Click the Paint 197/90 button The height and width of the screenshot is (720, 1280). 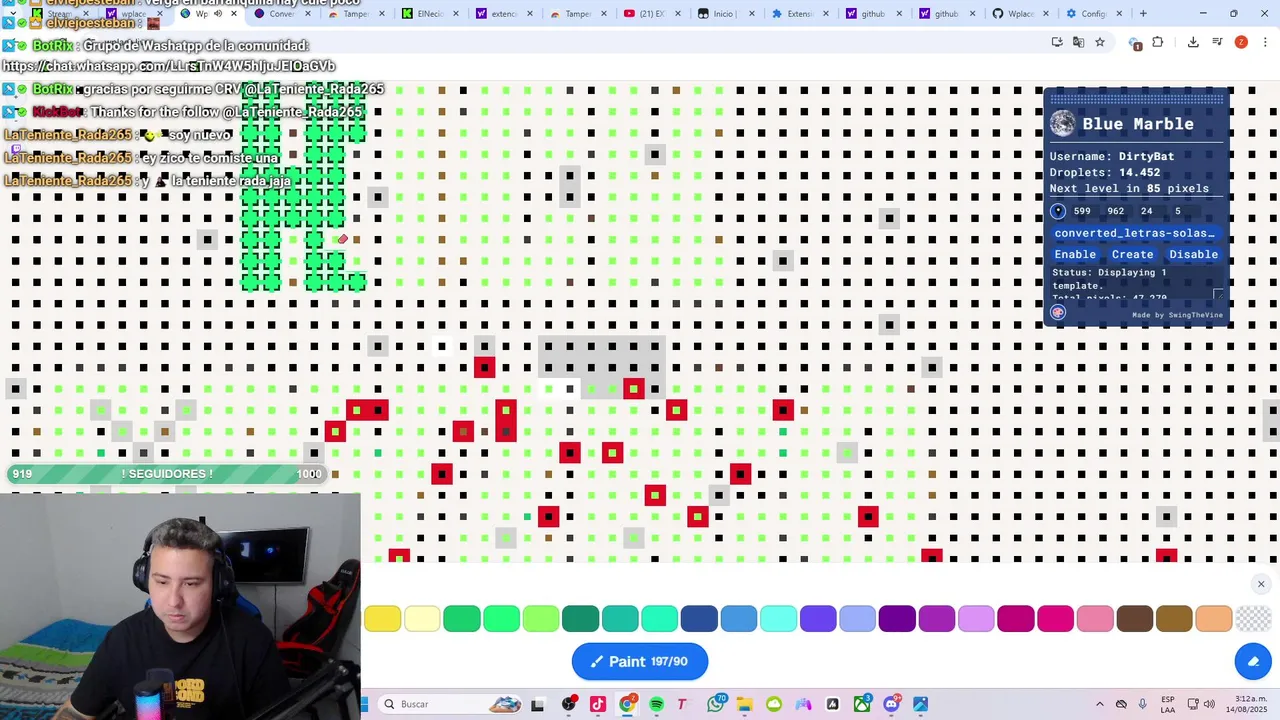tap(640, 661)
